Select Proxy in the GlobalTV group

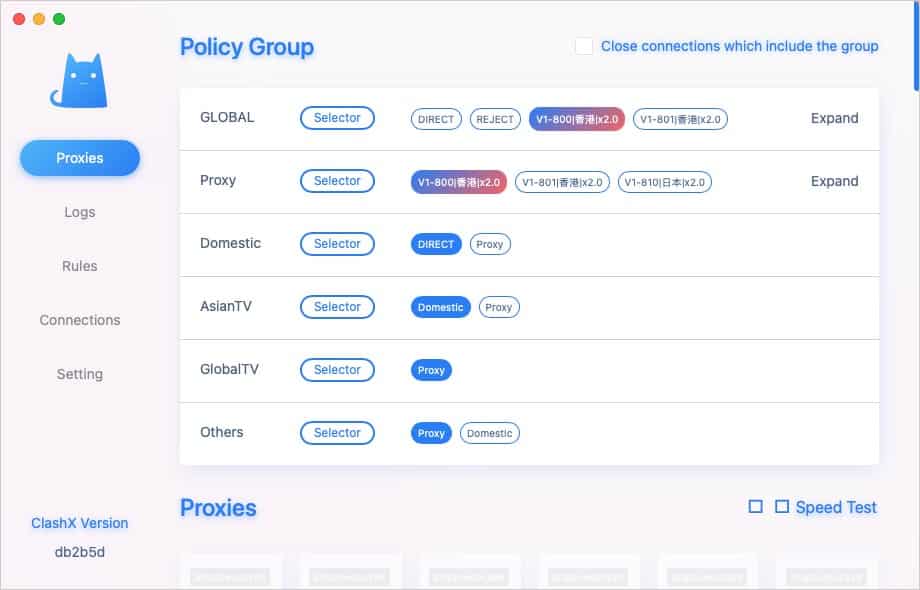click(x=430, y=370)
